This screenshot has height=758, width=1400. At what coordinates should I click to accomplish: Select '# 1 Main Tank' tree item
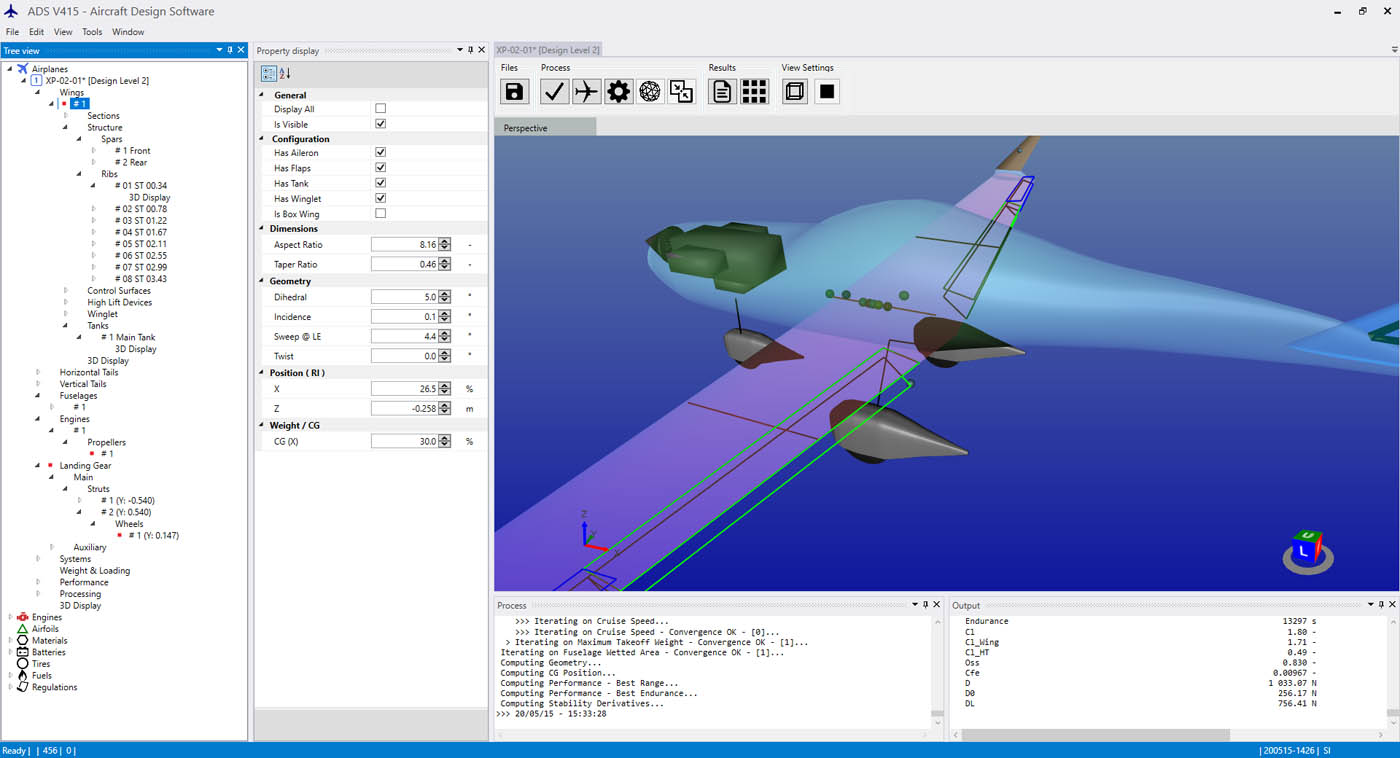coord(128,337)
